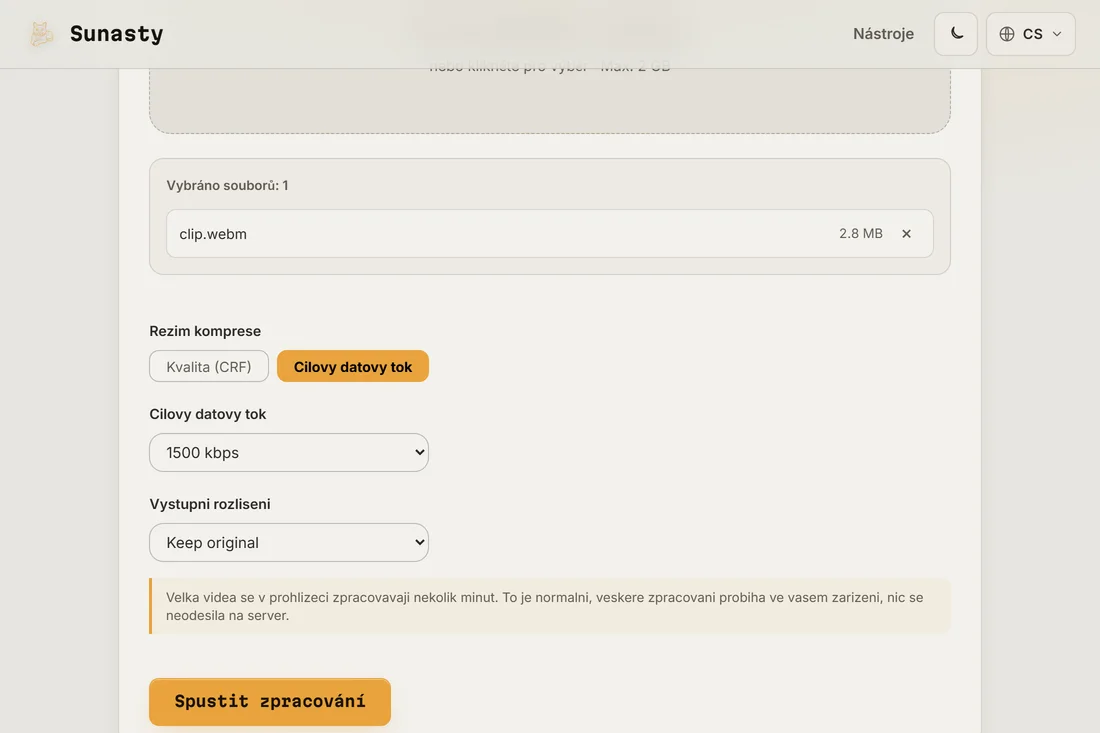
Task: Open the Sunasty home title link
Action: pos(116,34)
